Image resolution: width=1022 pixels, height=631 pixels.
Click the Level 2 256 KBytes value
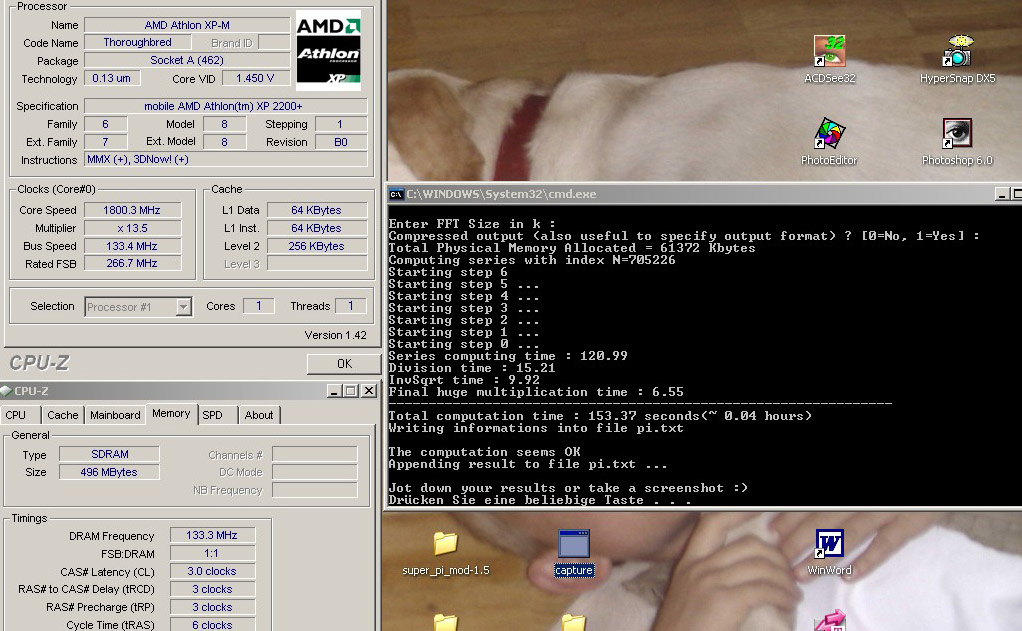[x=317, y=246]
